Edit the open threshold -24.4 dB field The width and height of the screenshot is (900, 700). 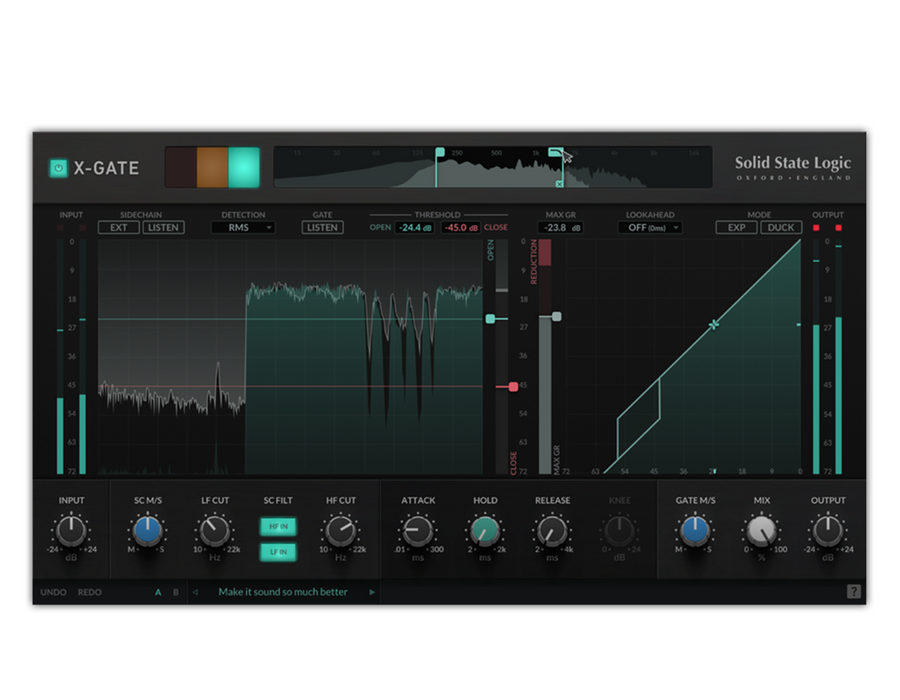click(414, 227)
